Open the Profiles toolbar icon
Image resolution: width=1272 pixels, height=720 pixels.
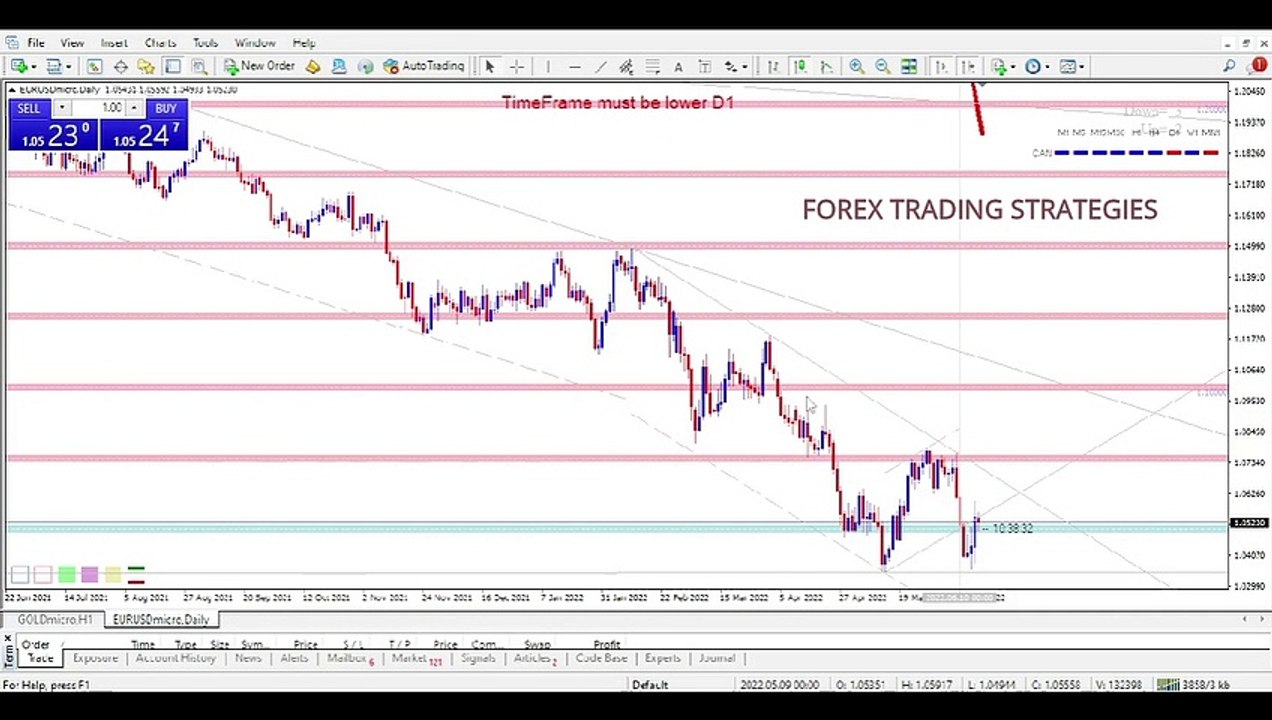pyautogui.click(x=53, y=66)
